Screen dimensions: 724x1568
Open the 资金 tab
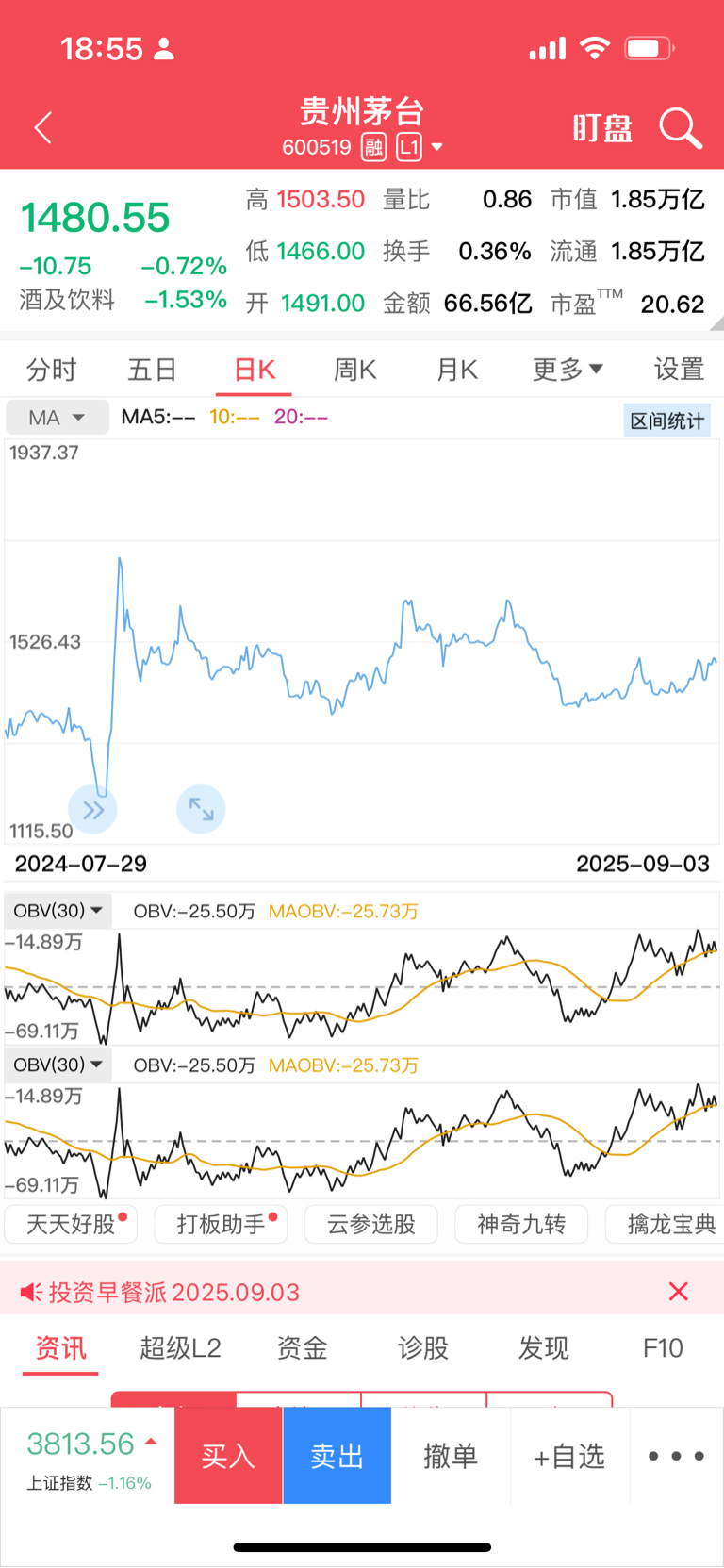pos(302,1347)
